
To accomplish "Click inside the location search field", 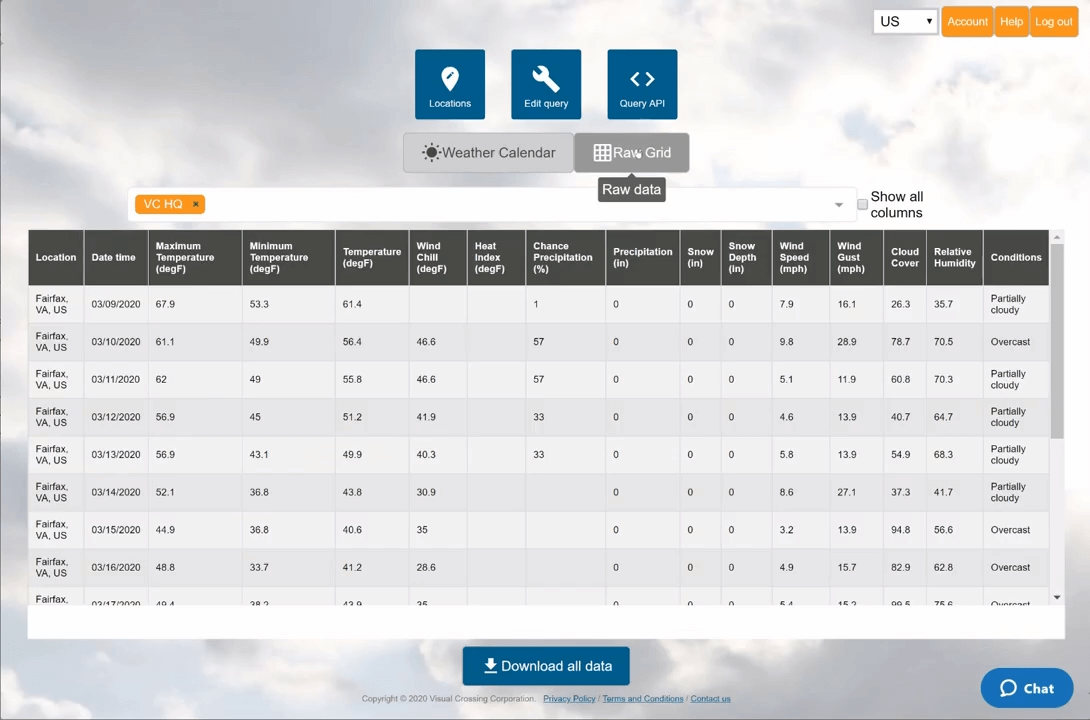I will [500, 204].
